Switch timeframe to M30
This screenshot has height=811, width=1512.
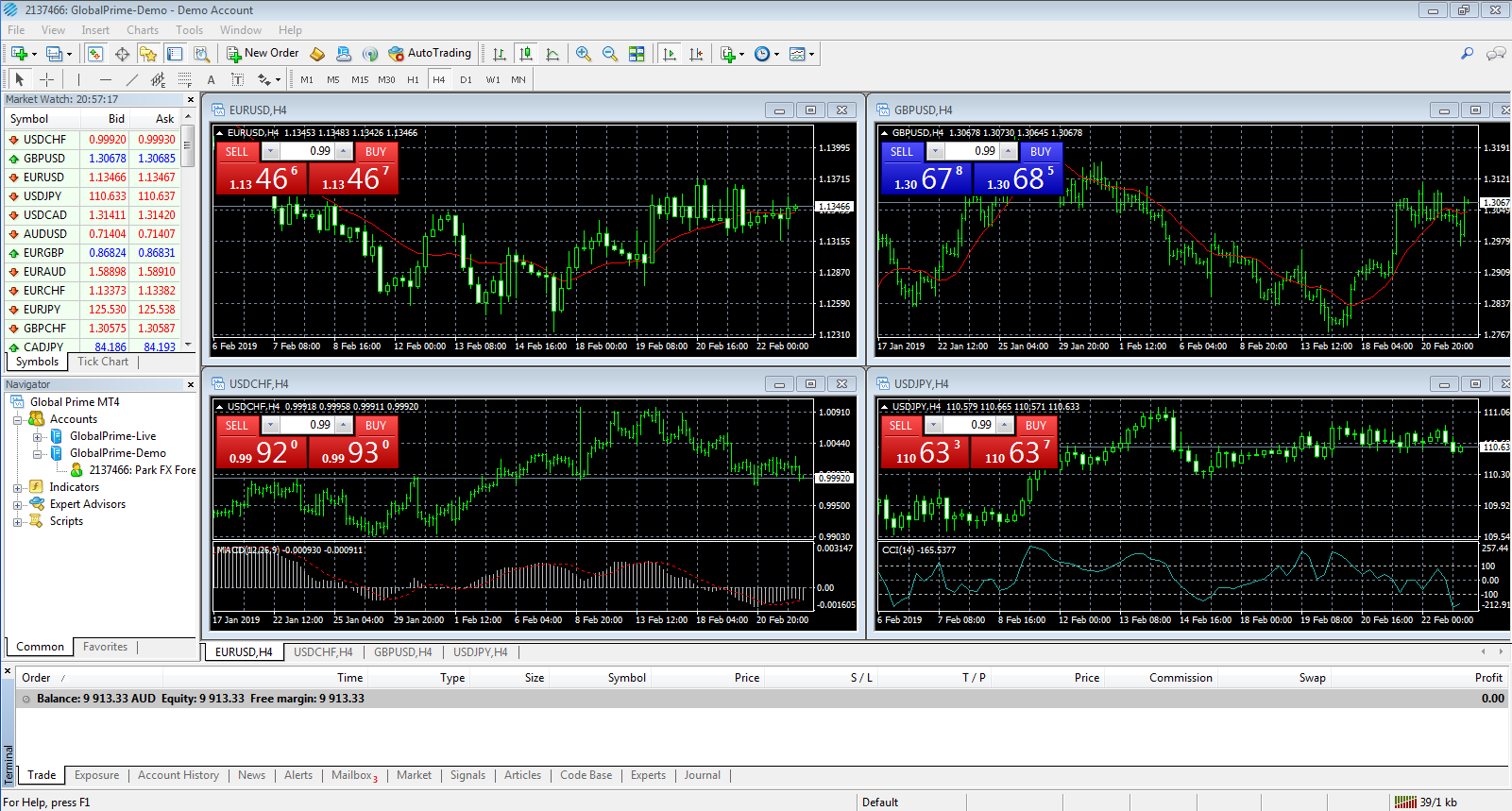pyautogui.click(x=386, y=79)
